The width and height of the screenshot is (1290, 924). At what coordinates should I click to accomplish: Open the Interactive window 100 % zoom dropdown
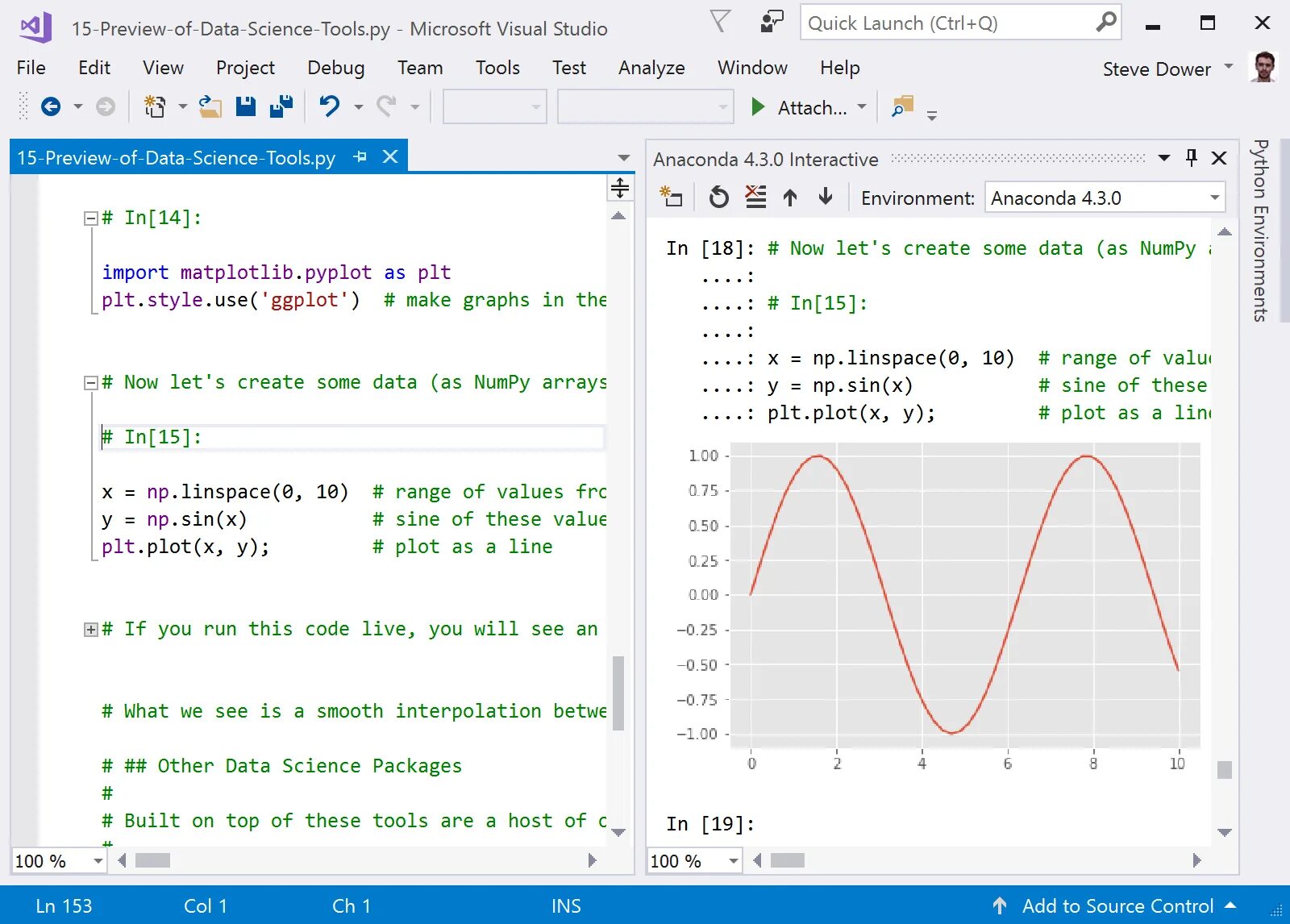(733, 861)
